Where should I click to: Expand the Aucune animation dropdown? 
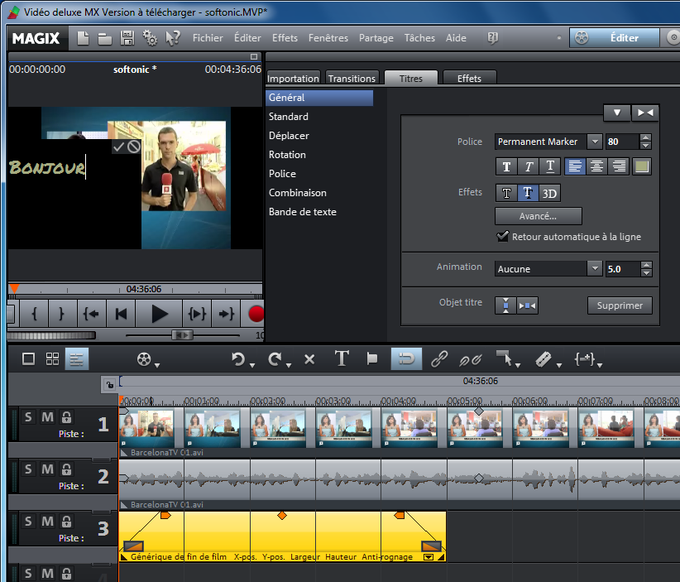click(x=595, y=268)
